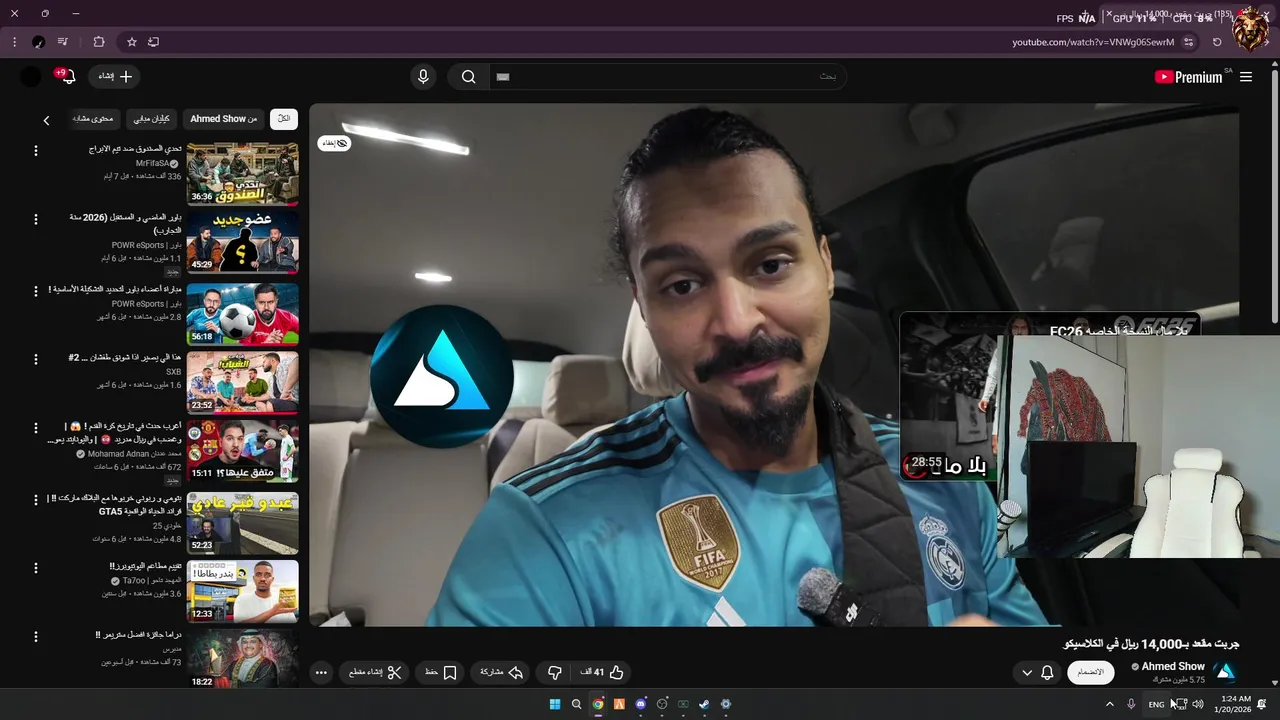Select the 'الكل' filter chip
This screenshot has width=1280, height=720.
[284, 119]
